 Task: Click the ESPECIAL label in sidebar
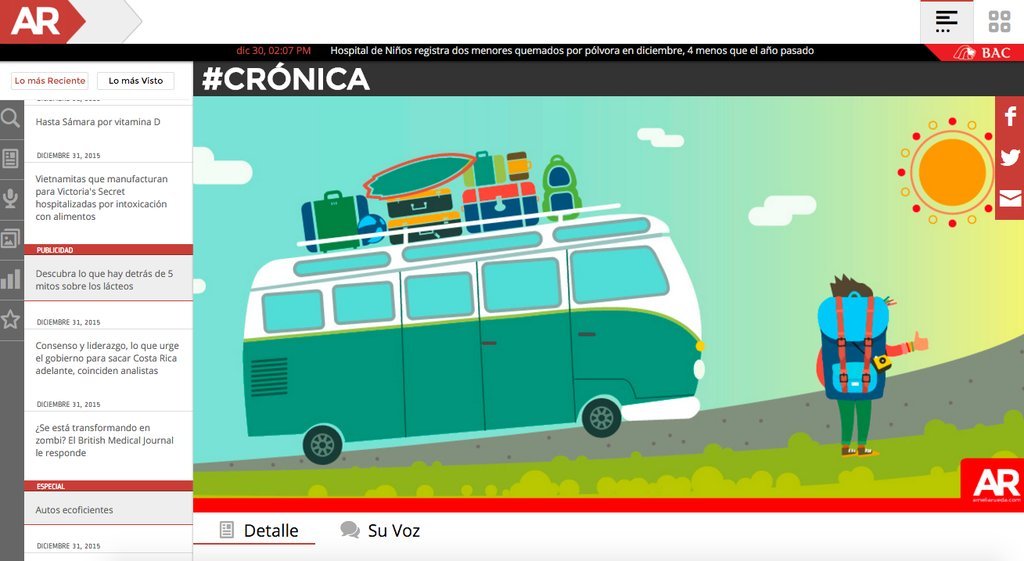coord(51,487)
